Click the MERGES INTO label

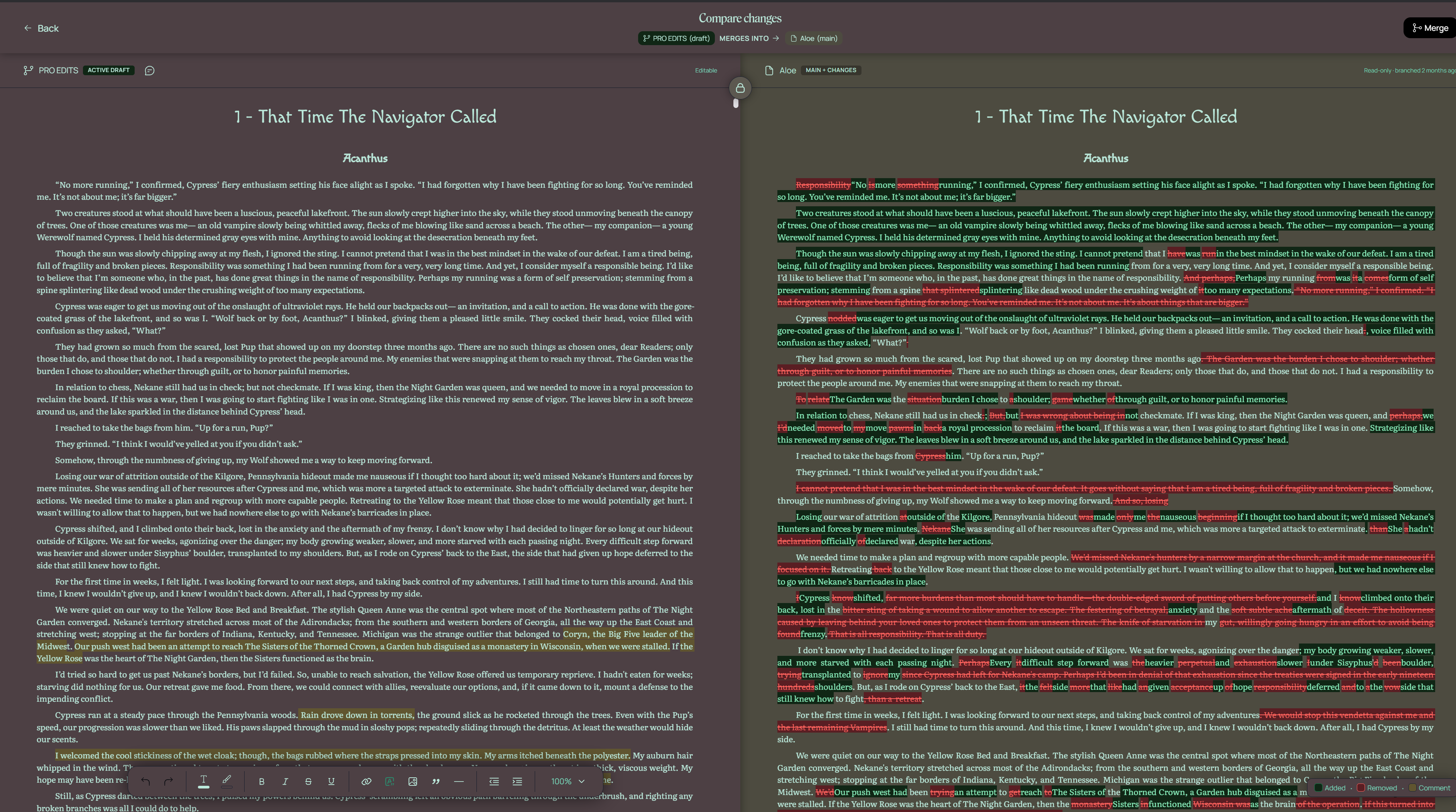click(x=744, y=39)
